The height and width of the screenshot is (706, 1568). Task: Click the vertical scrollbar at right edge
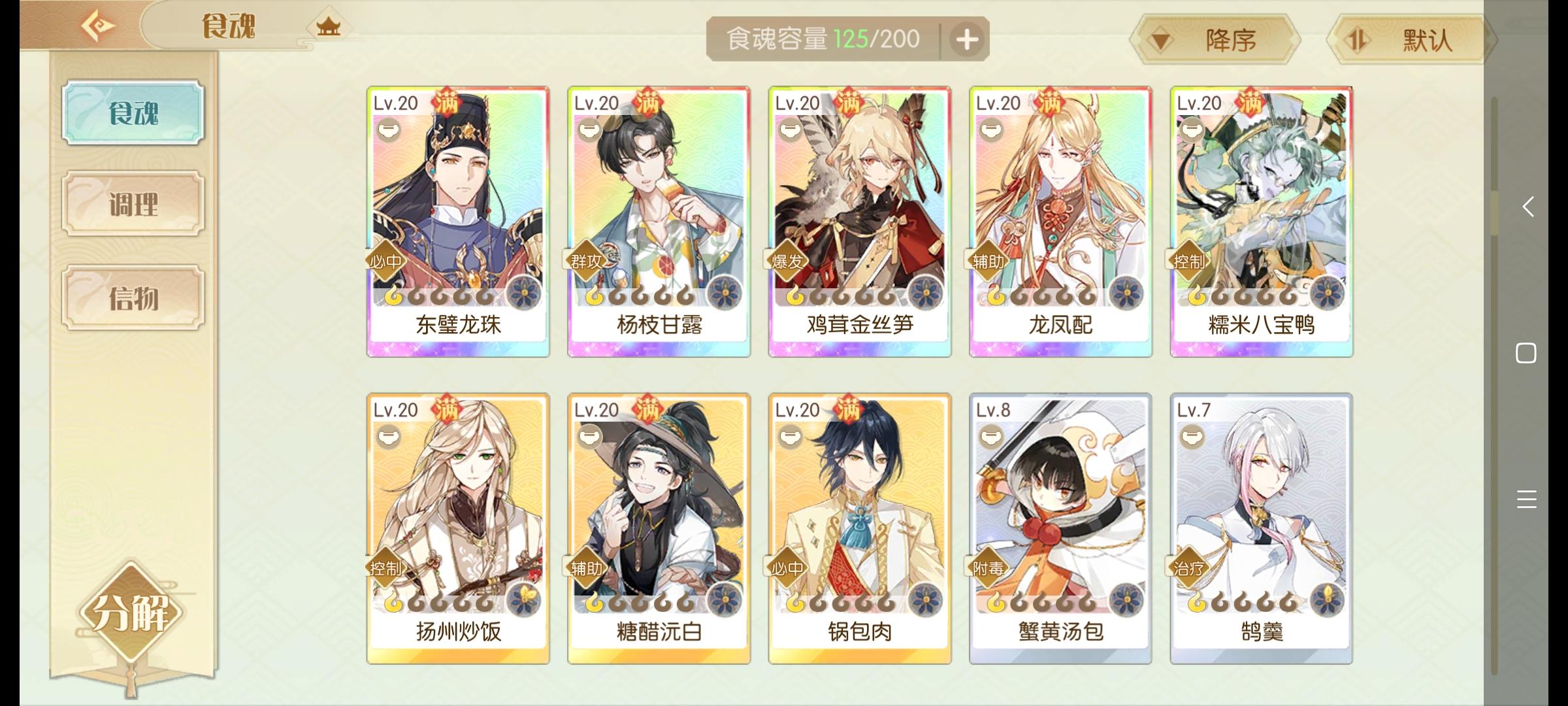coord(1494,386)
